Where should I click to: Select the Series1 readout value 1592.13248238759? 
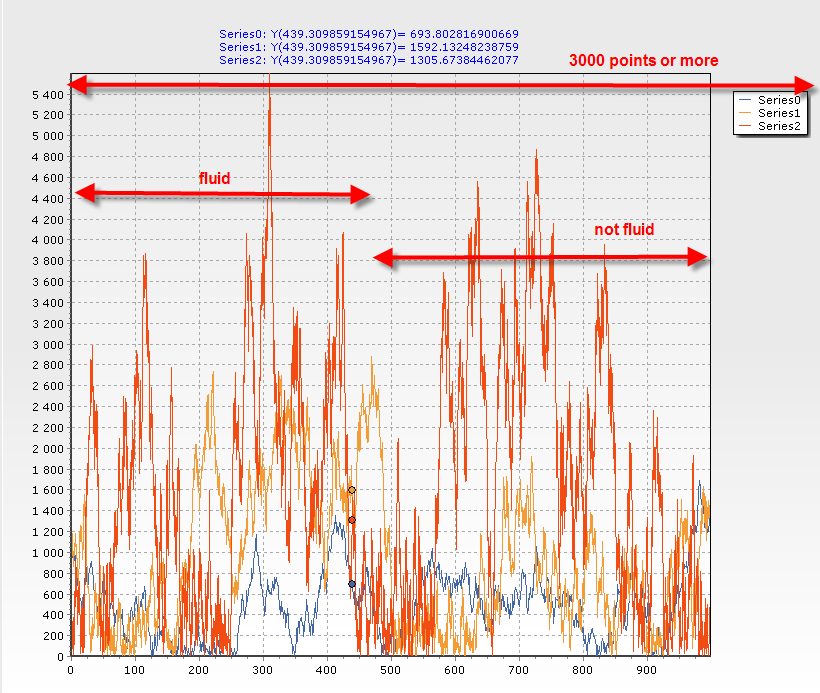point(464,47)
